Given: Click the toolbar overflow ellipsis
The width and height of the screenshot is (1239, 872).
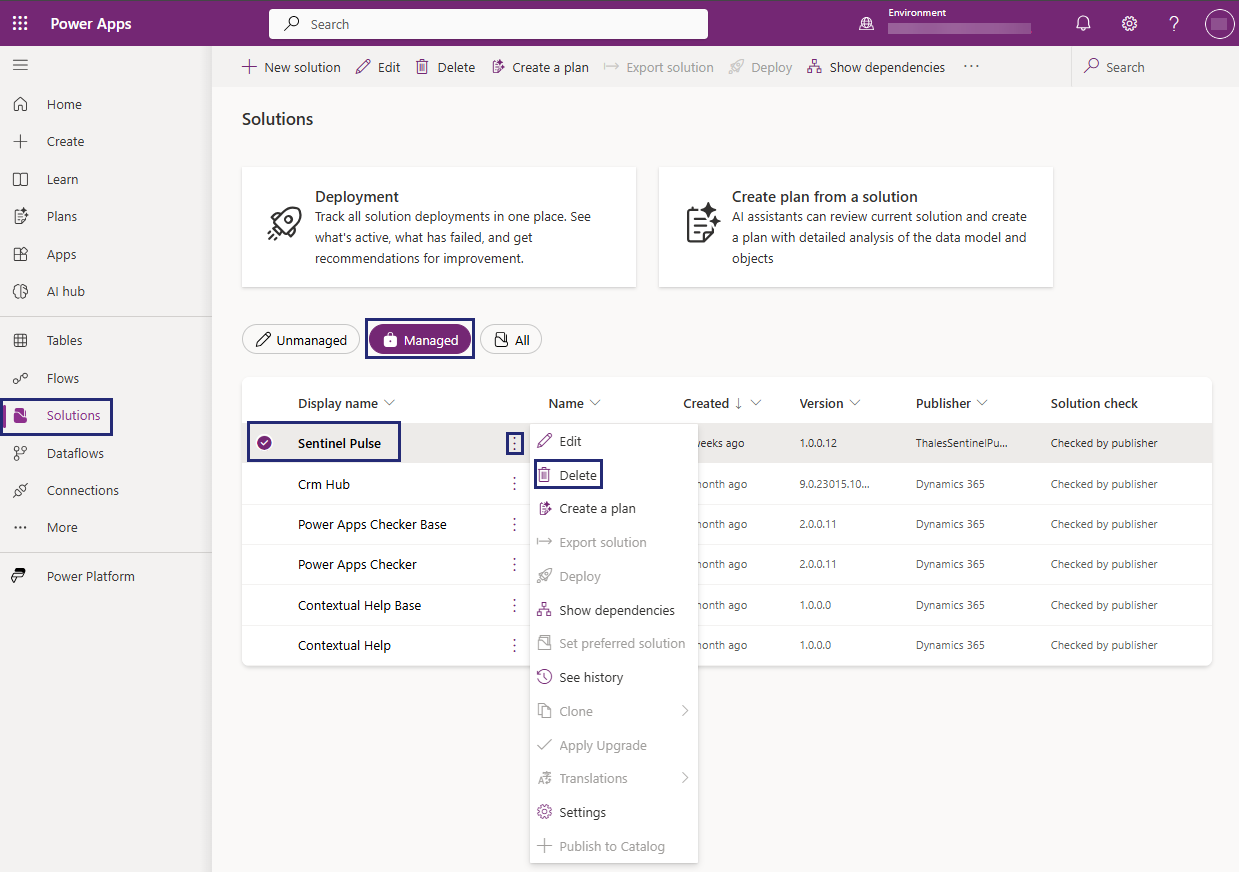Looking at the screenshot, I should [x=971, y=67].
